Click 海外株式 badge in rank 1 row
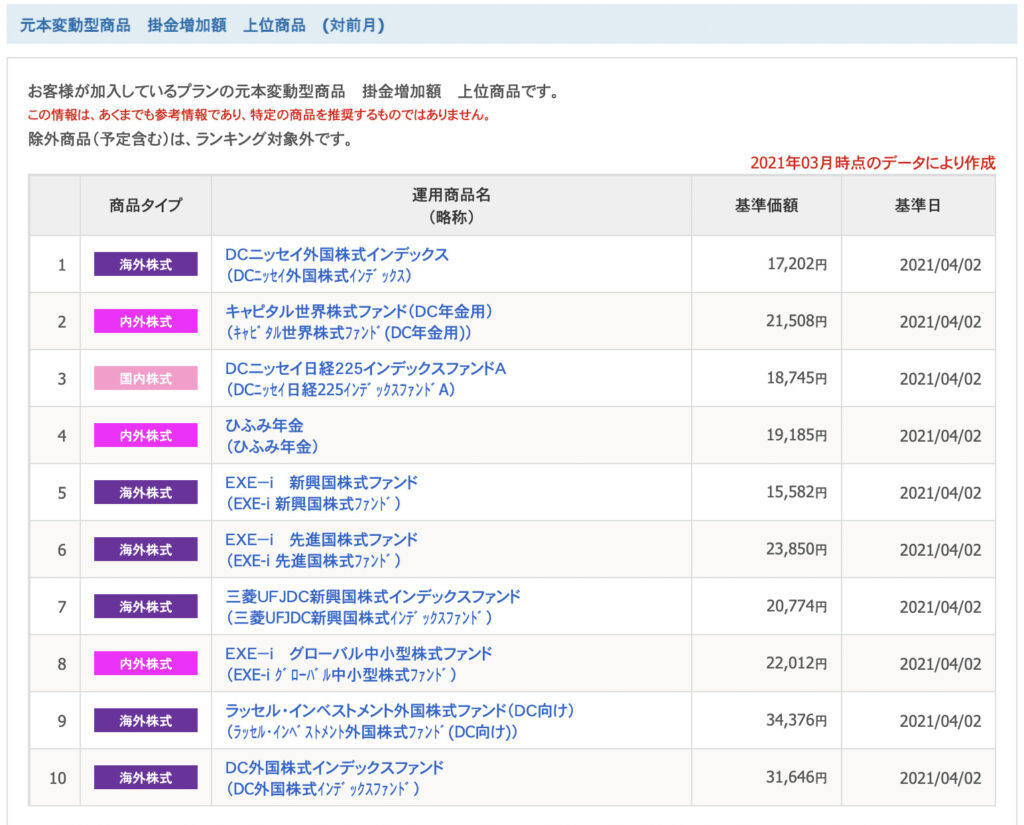This screenshot has height=825, width=1024. (x=146, y=264)
